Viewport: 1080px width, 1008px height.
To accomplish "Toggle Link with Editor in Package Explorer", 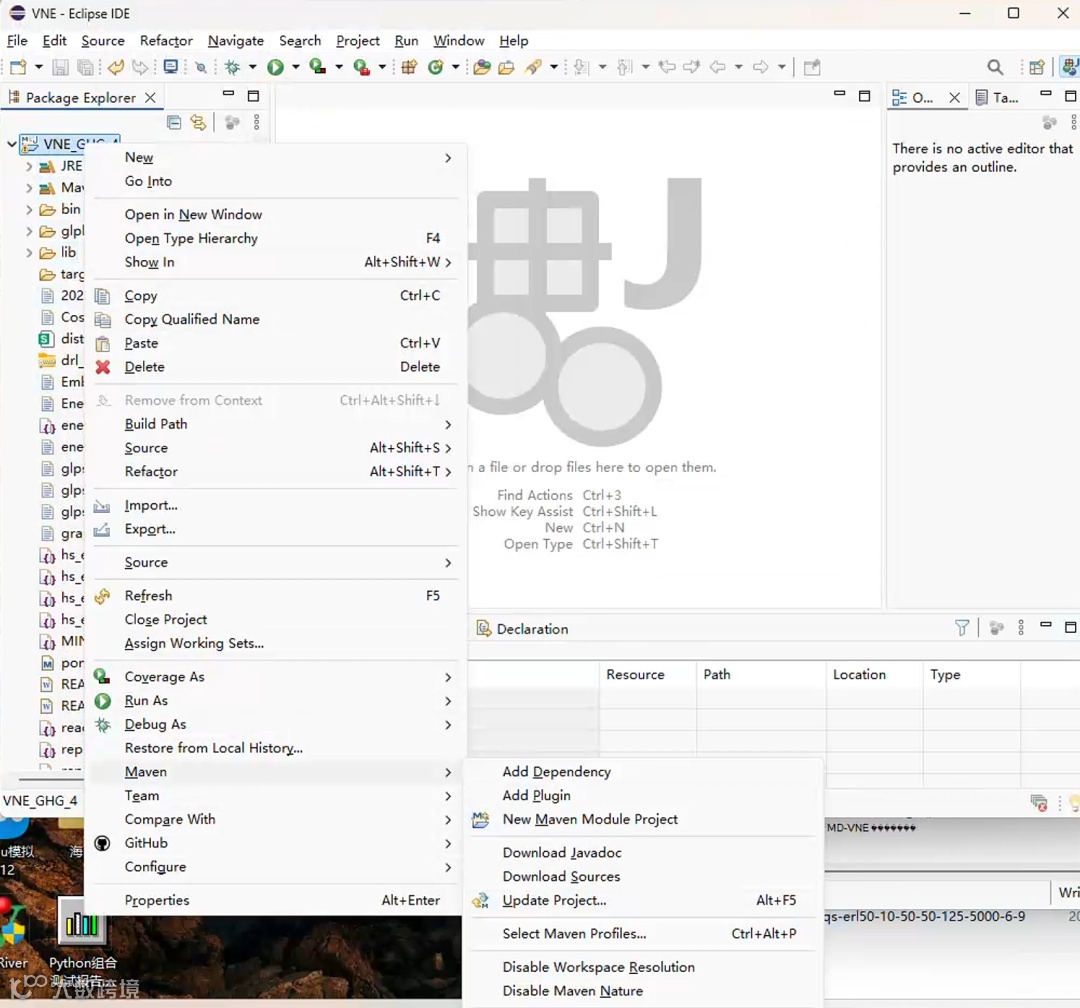I will [198, 123].
